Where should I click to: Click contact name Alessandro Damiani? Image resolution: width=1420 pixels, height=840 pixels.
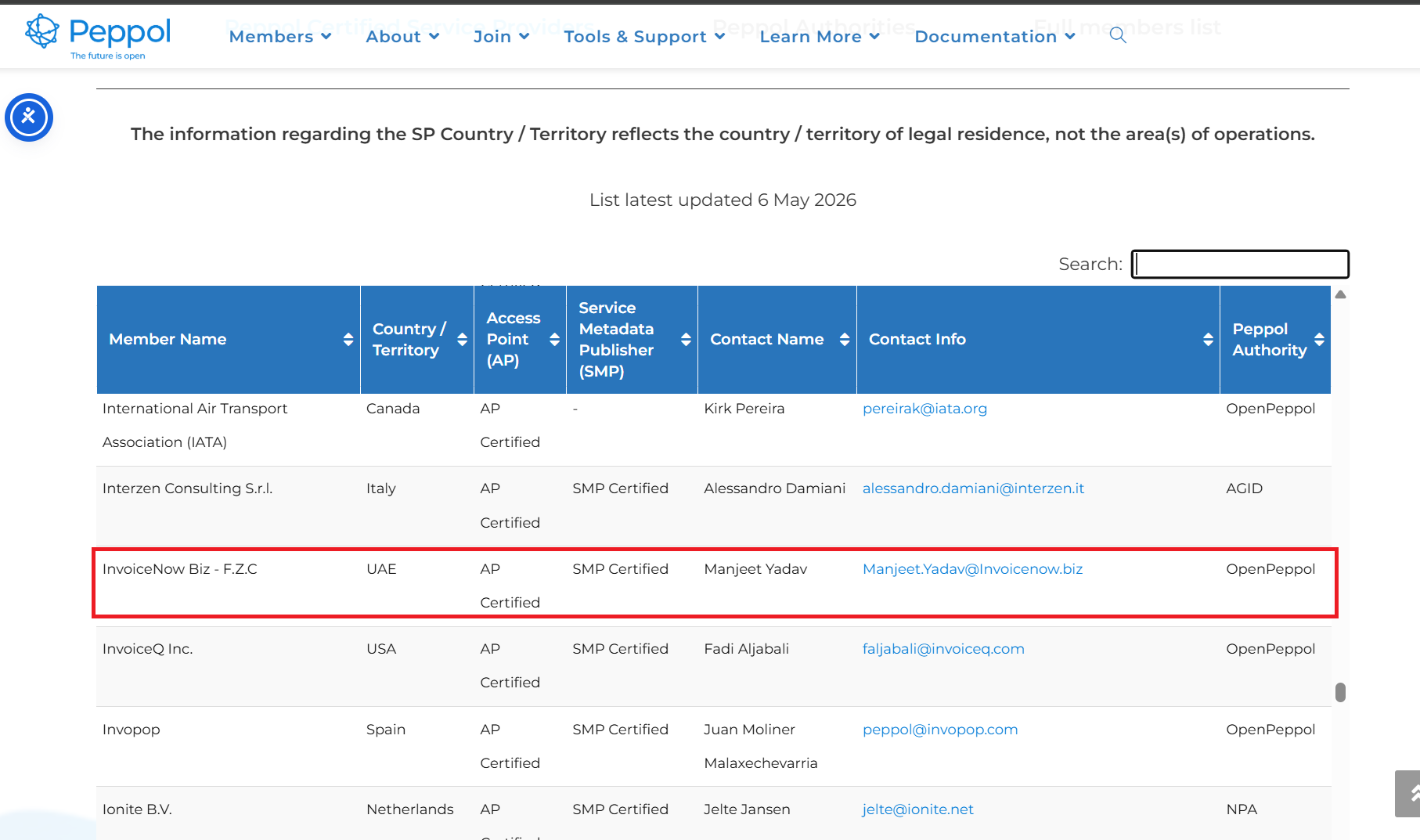pyautogui.click(x=774, y=488)
